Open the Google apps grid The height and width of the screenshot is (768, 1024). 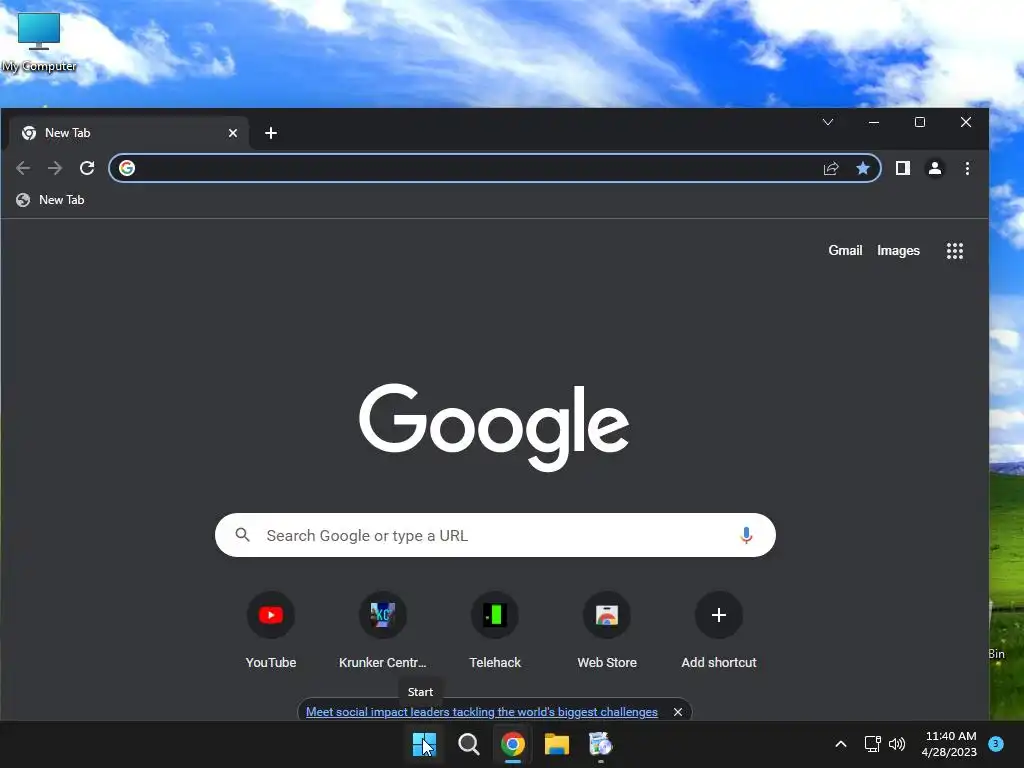tap(955, 251)
